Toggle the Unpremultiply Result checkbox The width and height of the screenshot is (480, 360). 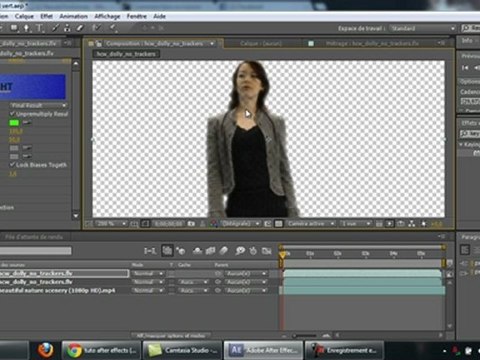pos(12,114)
